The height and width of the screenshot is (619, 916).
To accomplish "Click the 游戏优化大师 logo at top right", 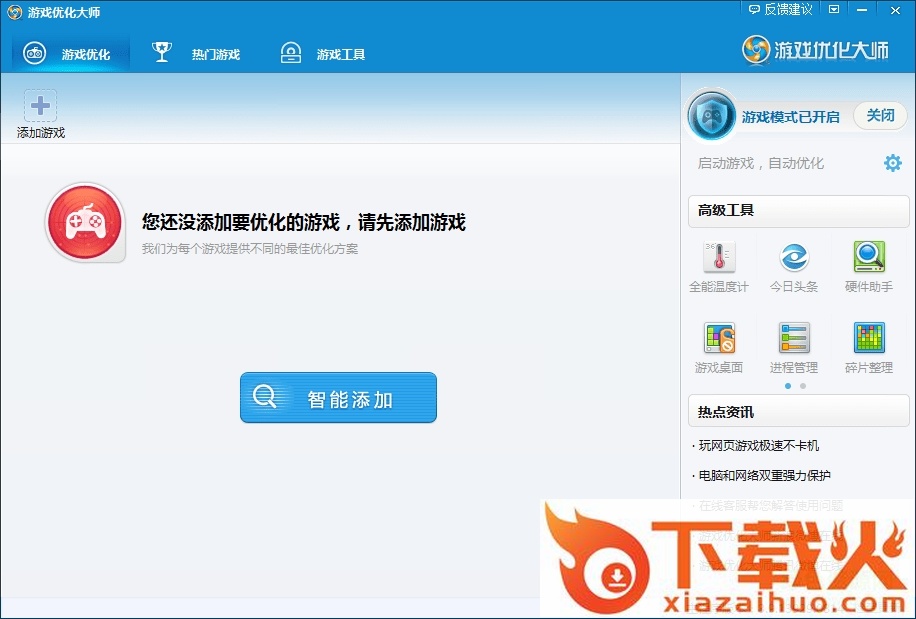I will pos(816,50).
